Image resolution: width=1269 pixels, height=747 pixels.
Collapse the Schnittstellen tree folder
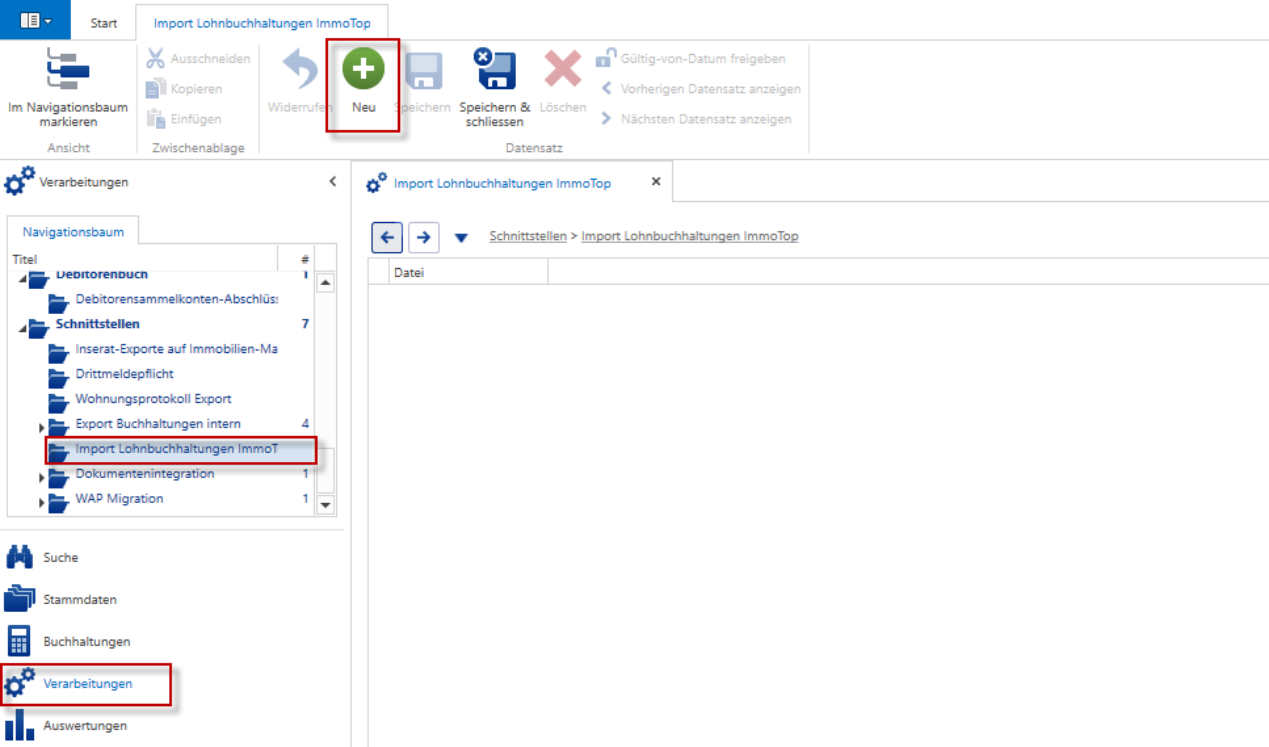tap(22, 327)
